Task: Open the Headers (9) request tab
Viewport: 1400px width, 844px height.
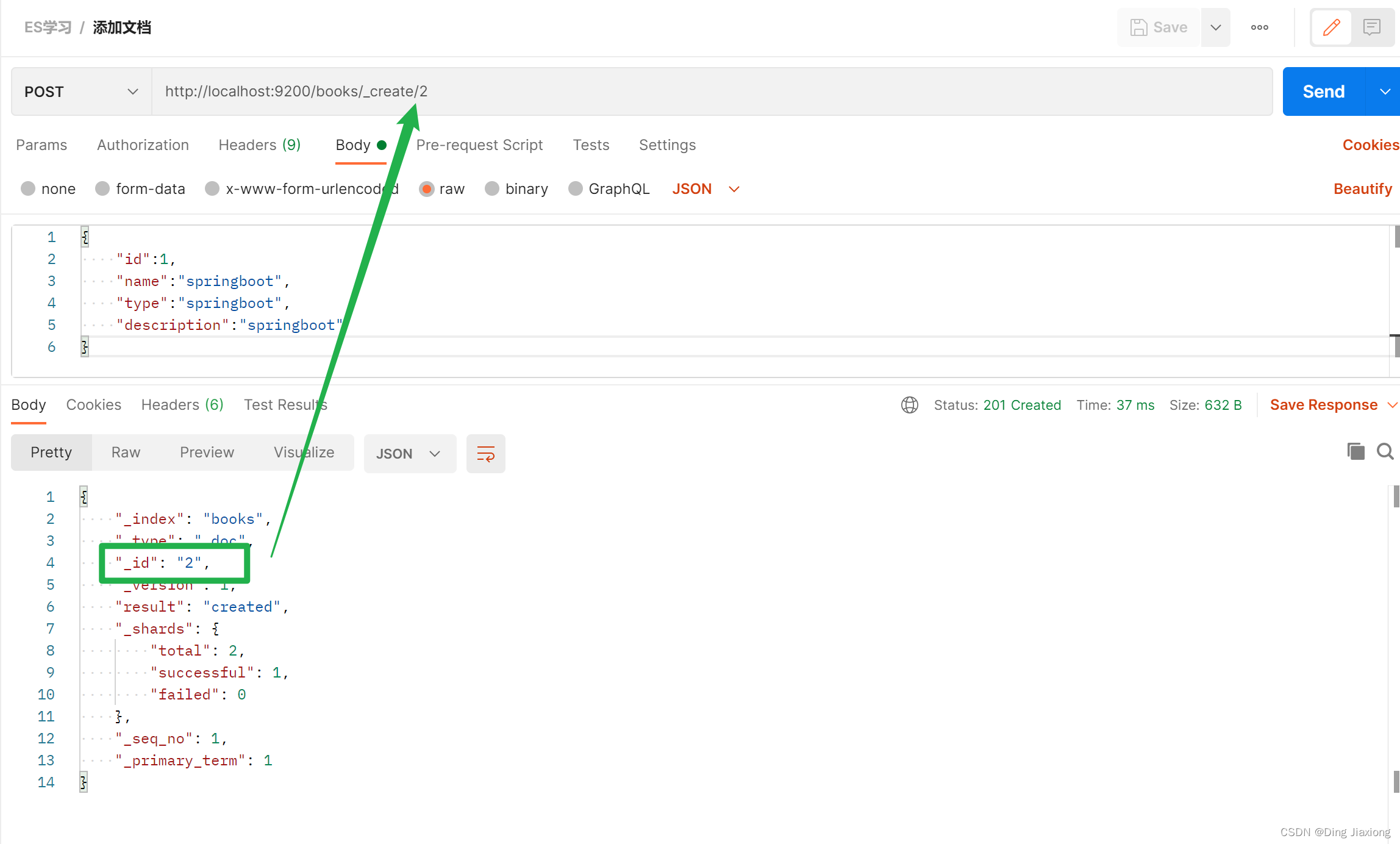Action: pyautogui.click(x=259, y=145)
